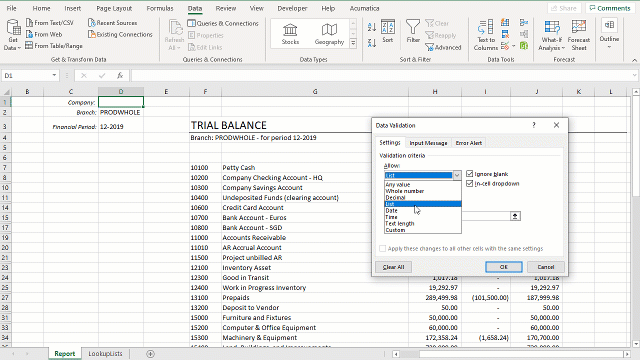Click the horizontal scrollbar right arrow

coord(627,354)
